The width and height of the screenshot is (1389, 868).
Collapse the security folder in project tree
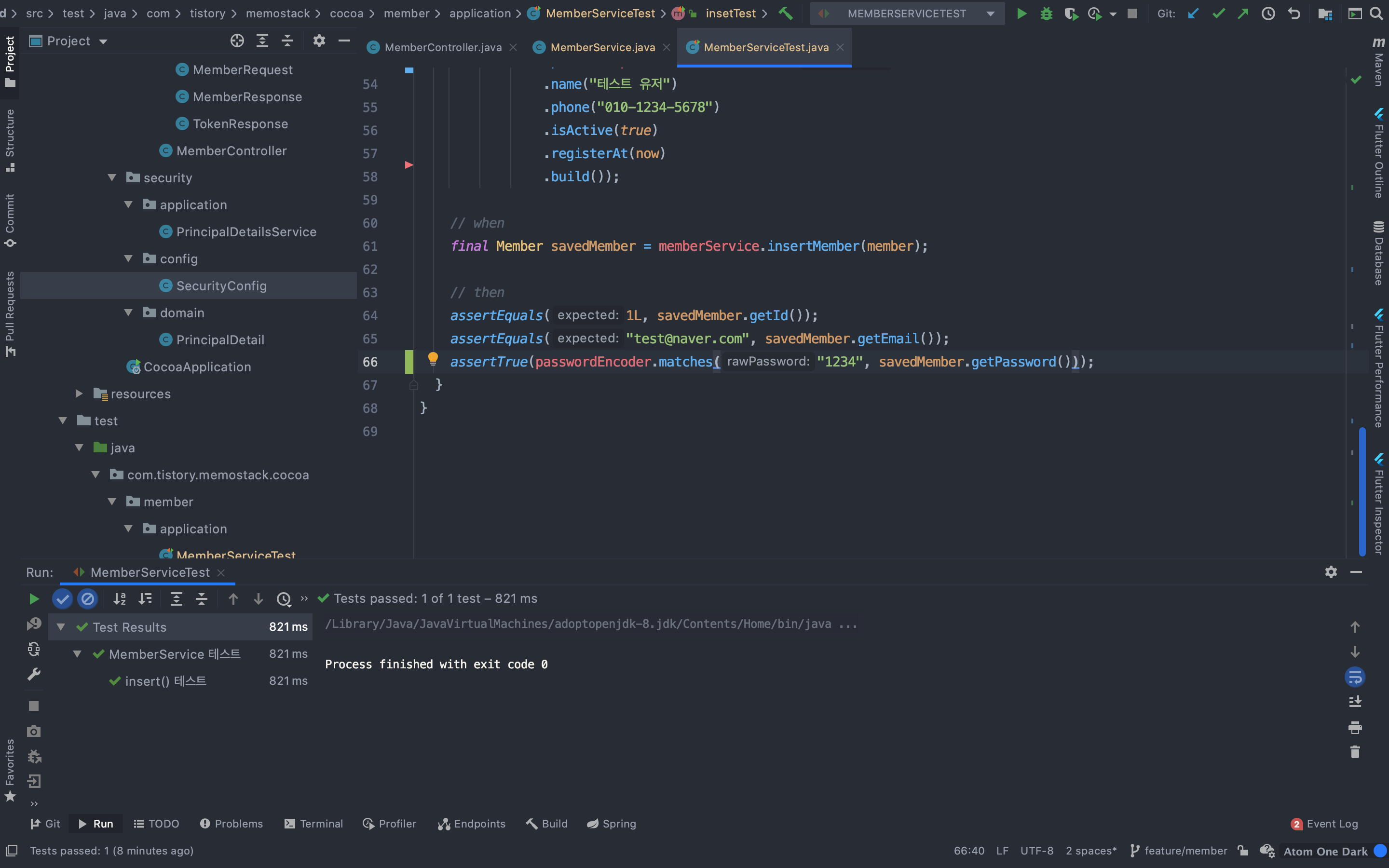click(112, 178)
